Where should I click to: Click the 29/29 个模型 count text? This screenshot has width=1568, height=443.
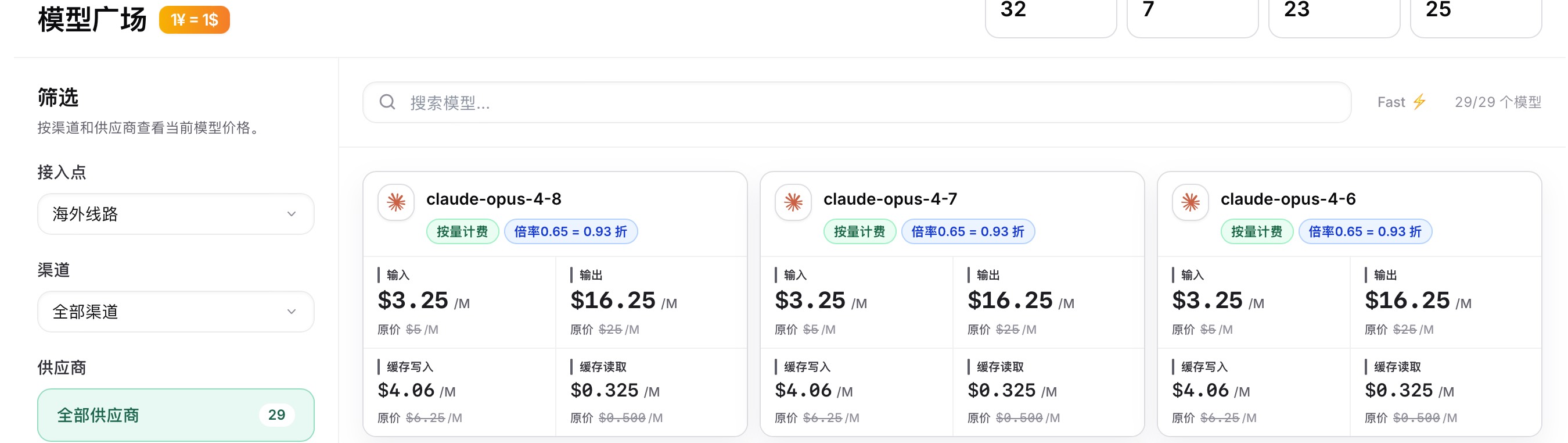tap(1498, 102)
